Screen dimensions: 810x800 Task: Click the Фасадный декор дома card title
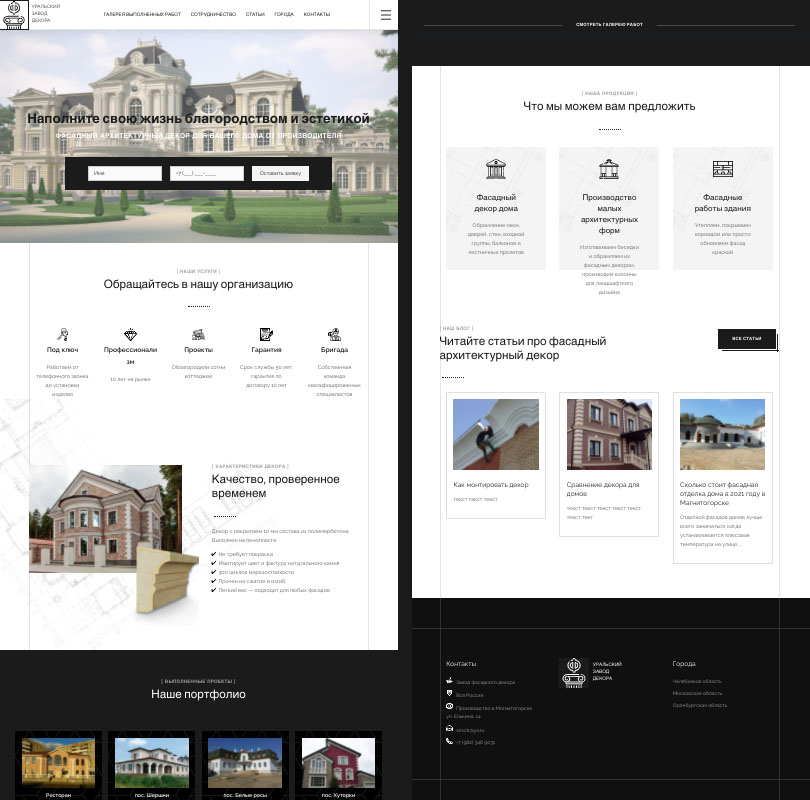496,203
